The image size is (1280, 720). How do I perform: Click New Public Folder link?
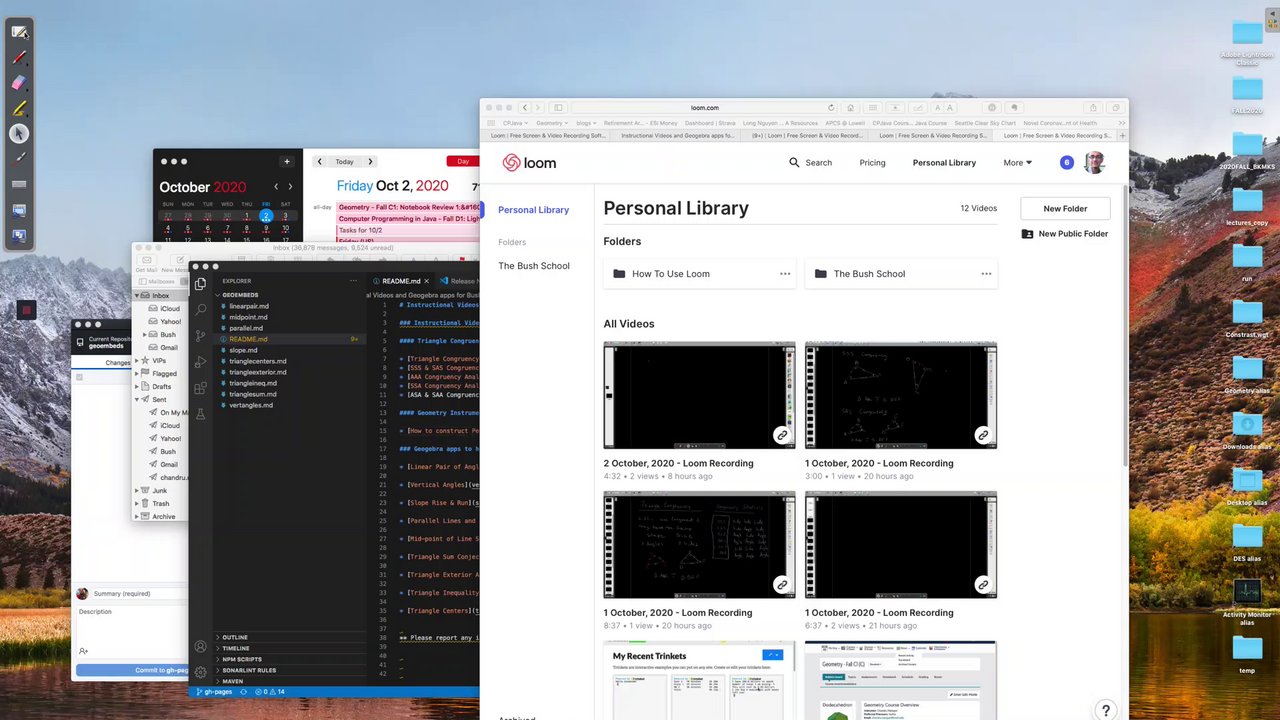pos(1064,234)
